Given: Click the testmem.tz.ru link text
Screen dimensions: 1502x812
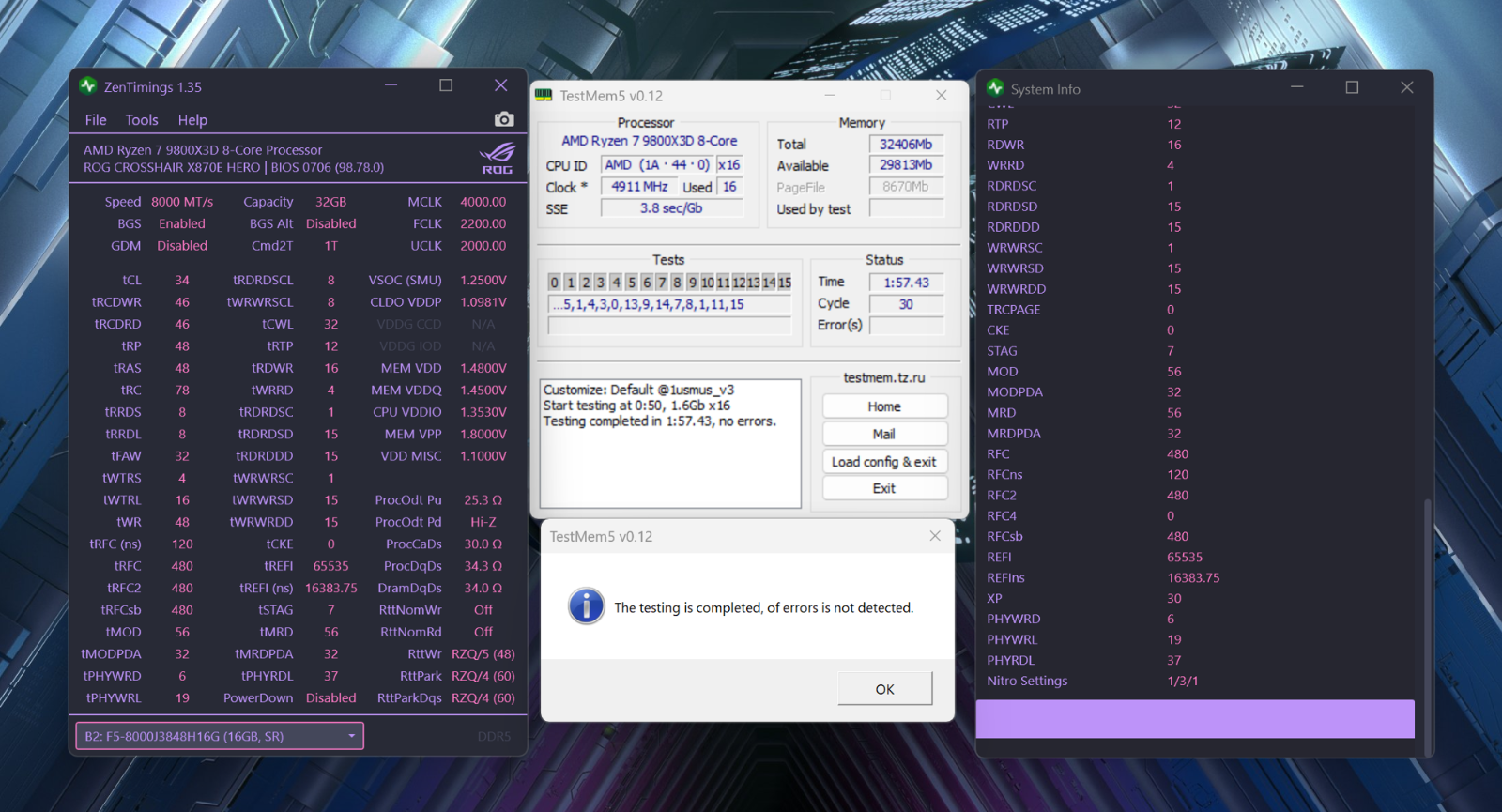Looking at the screenshot, I should (x=883, y=377).
